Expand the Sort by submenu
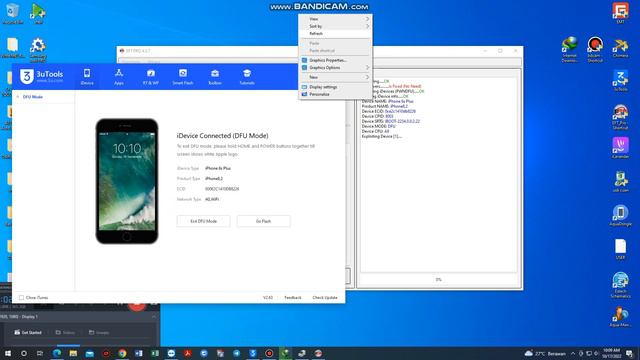 (x=335, y=26)
